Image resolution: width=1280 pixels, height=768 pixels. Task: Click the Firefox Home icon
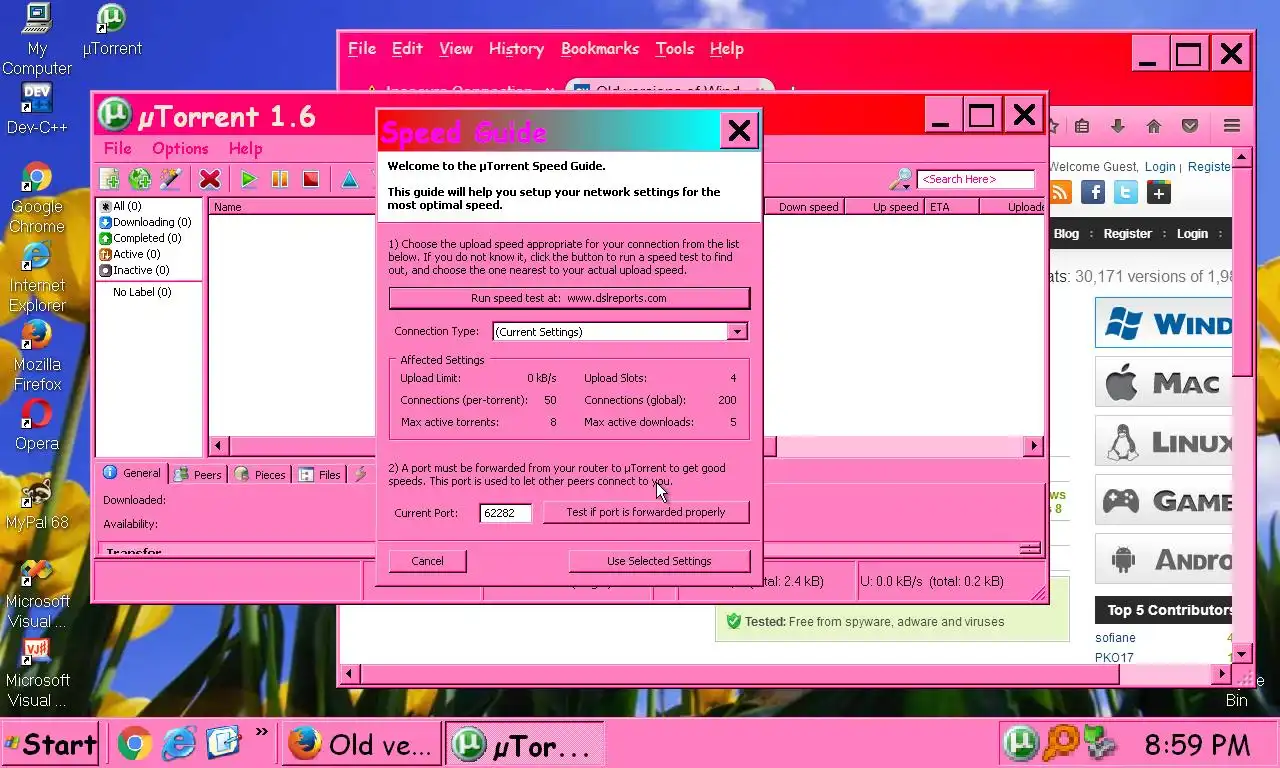click(1154, 126)
